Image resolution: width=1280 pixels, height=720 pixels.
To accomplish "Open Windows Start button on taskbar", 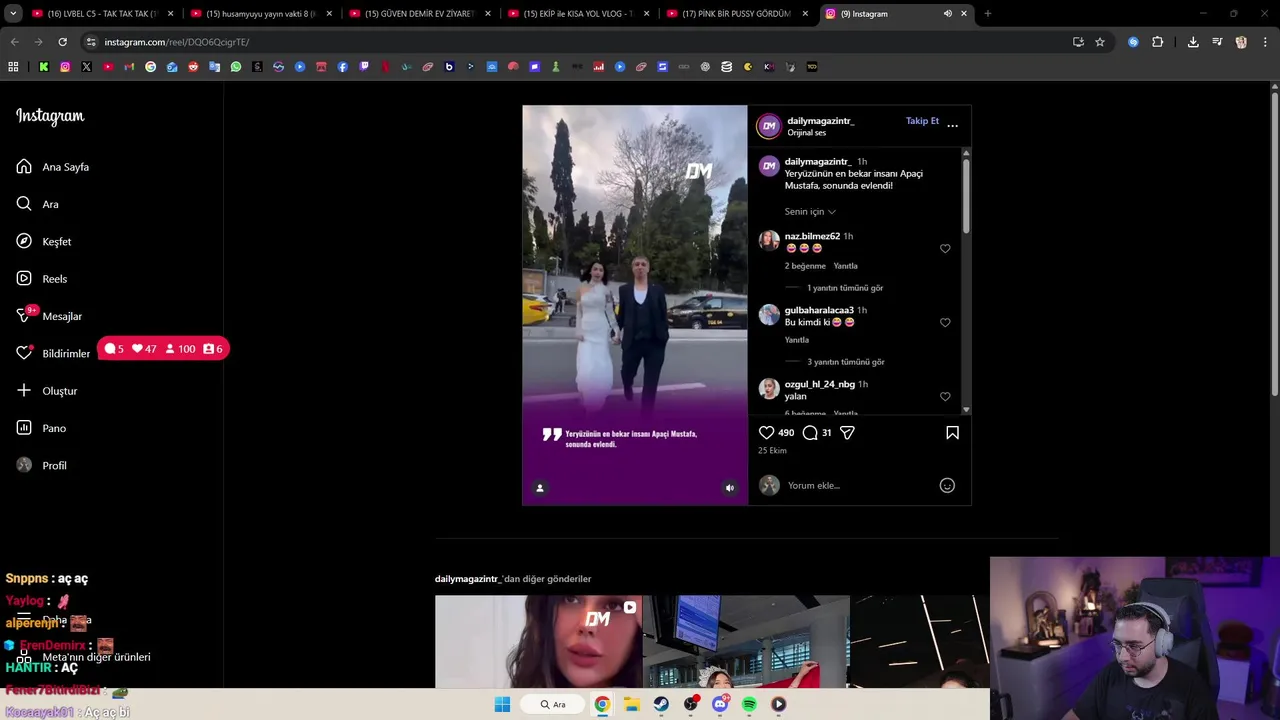I will coord(502,704).
